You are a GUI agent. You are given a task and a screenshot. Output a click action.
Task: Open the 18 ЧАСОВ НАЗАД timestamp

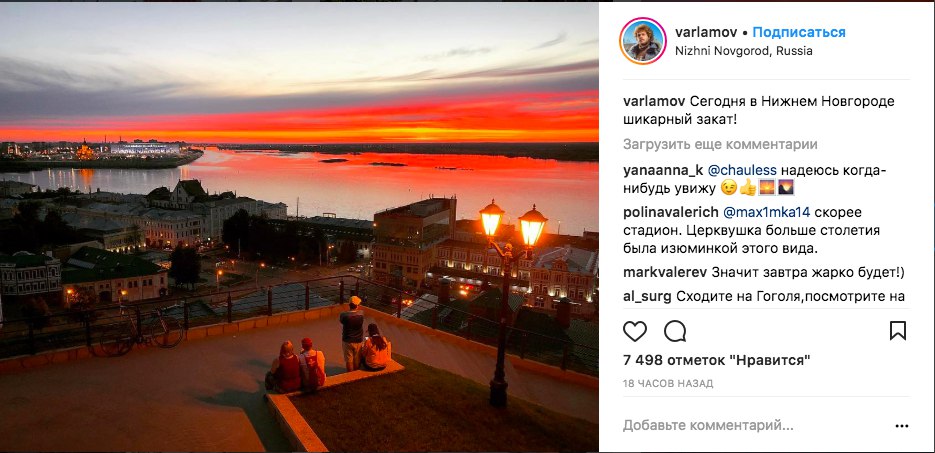point(668,384)
